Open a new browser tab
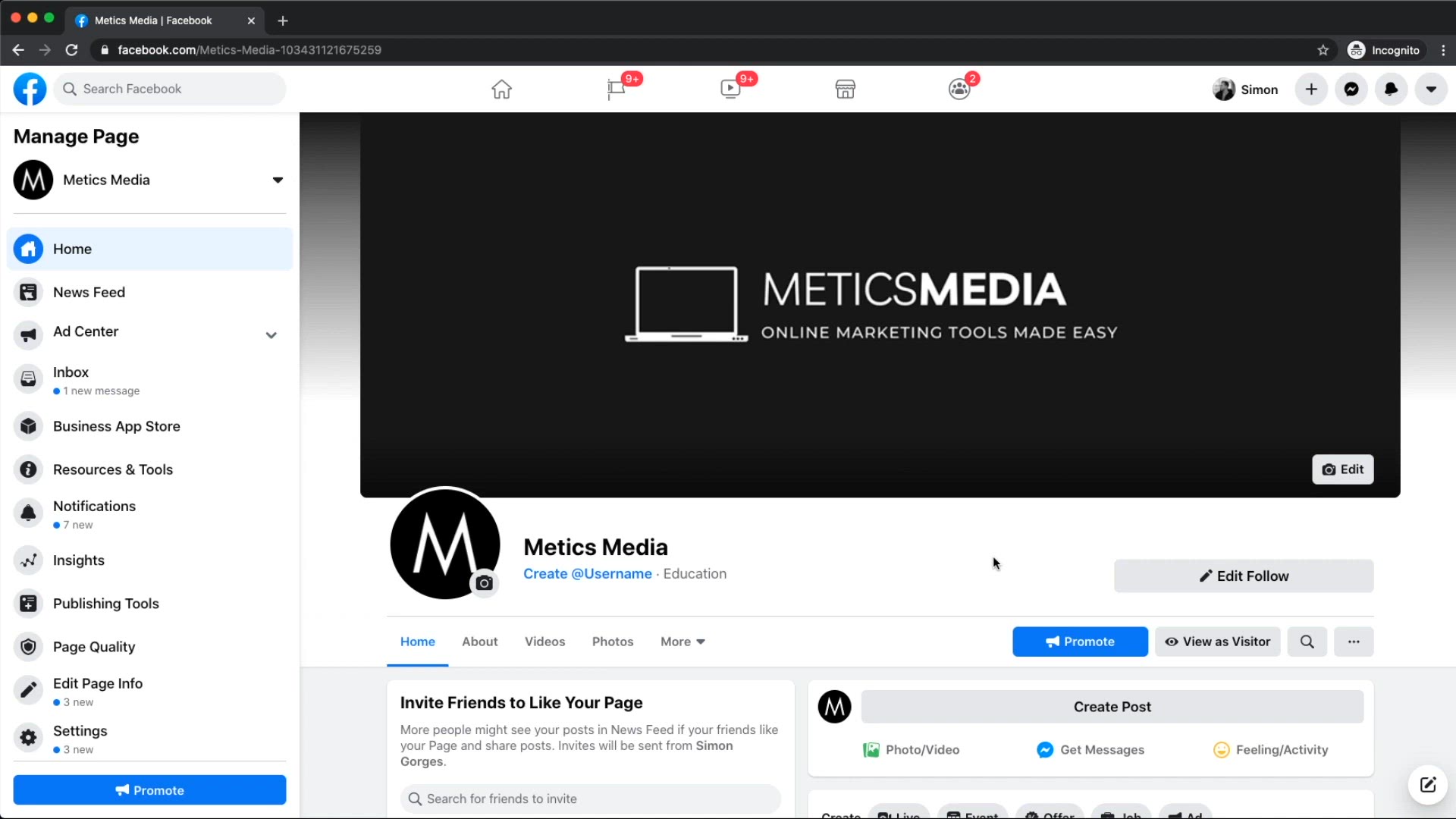 283,20
